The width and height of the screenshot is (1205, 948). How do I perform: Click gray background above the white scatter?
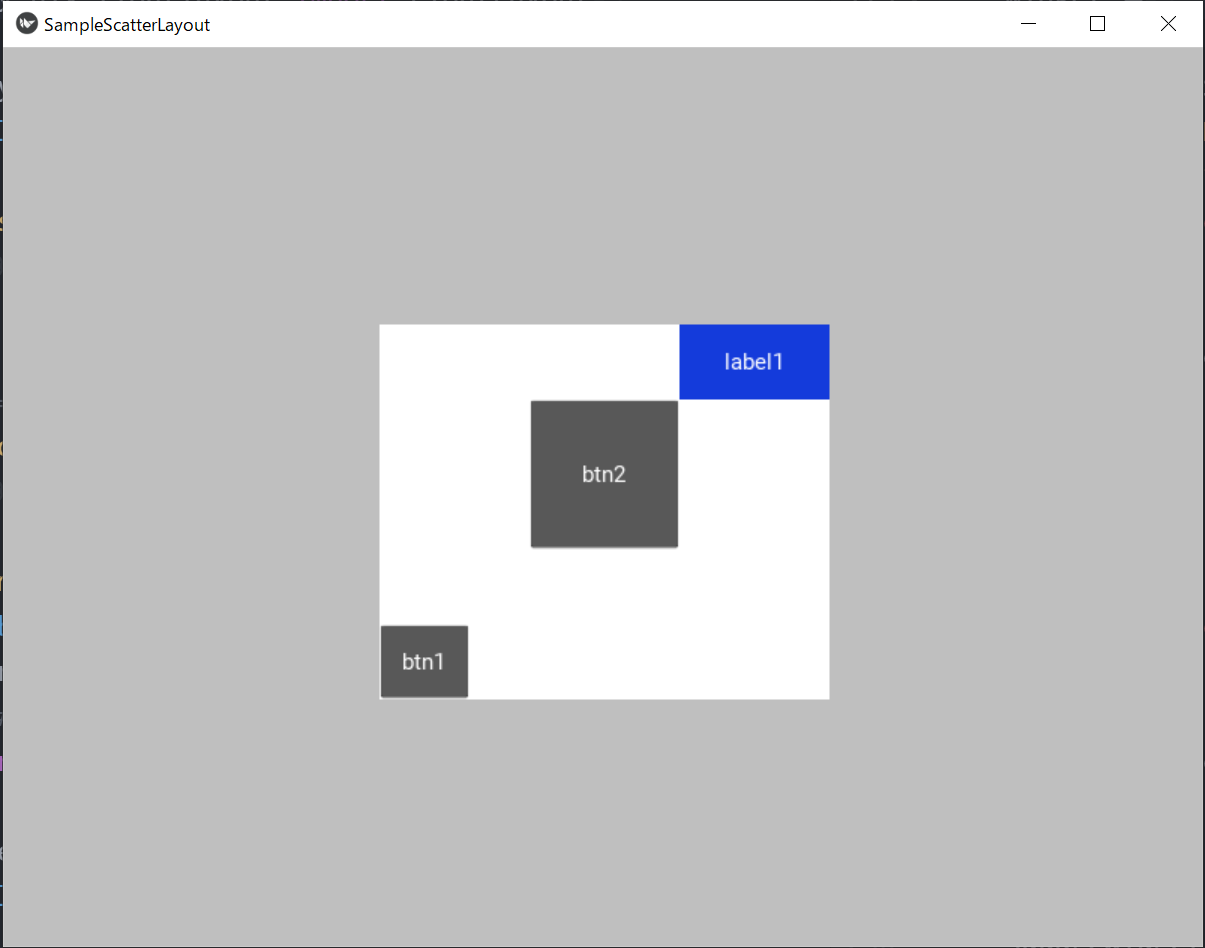tap(604, 185)
